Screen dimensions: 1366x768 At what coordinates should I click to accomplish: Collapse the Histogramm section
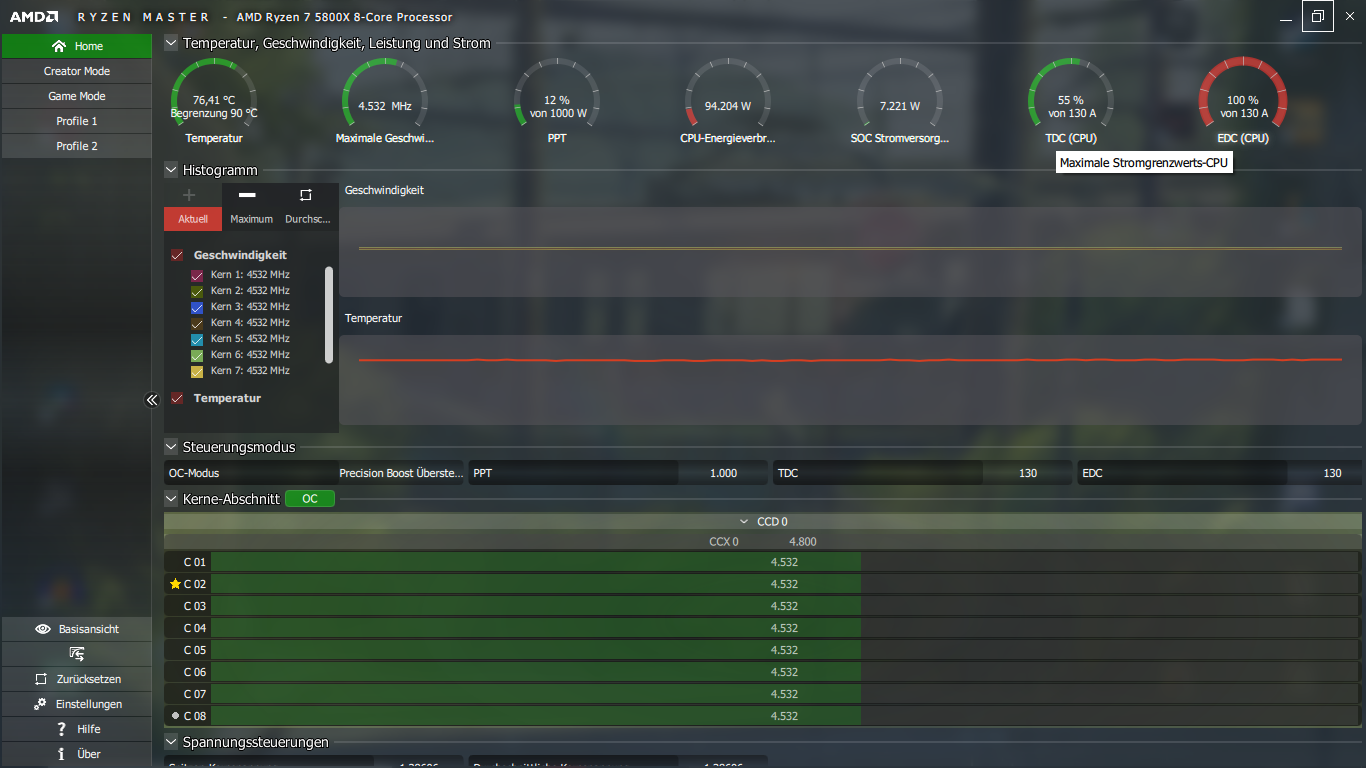[171, 170]
